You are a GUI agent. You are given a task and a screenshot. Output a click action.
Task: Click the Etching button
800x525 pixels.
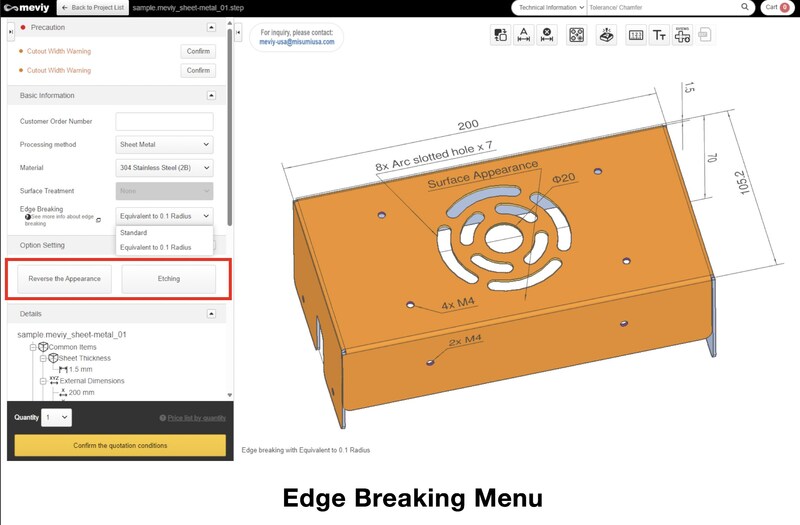168,278
